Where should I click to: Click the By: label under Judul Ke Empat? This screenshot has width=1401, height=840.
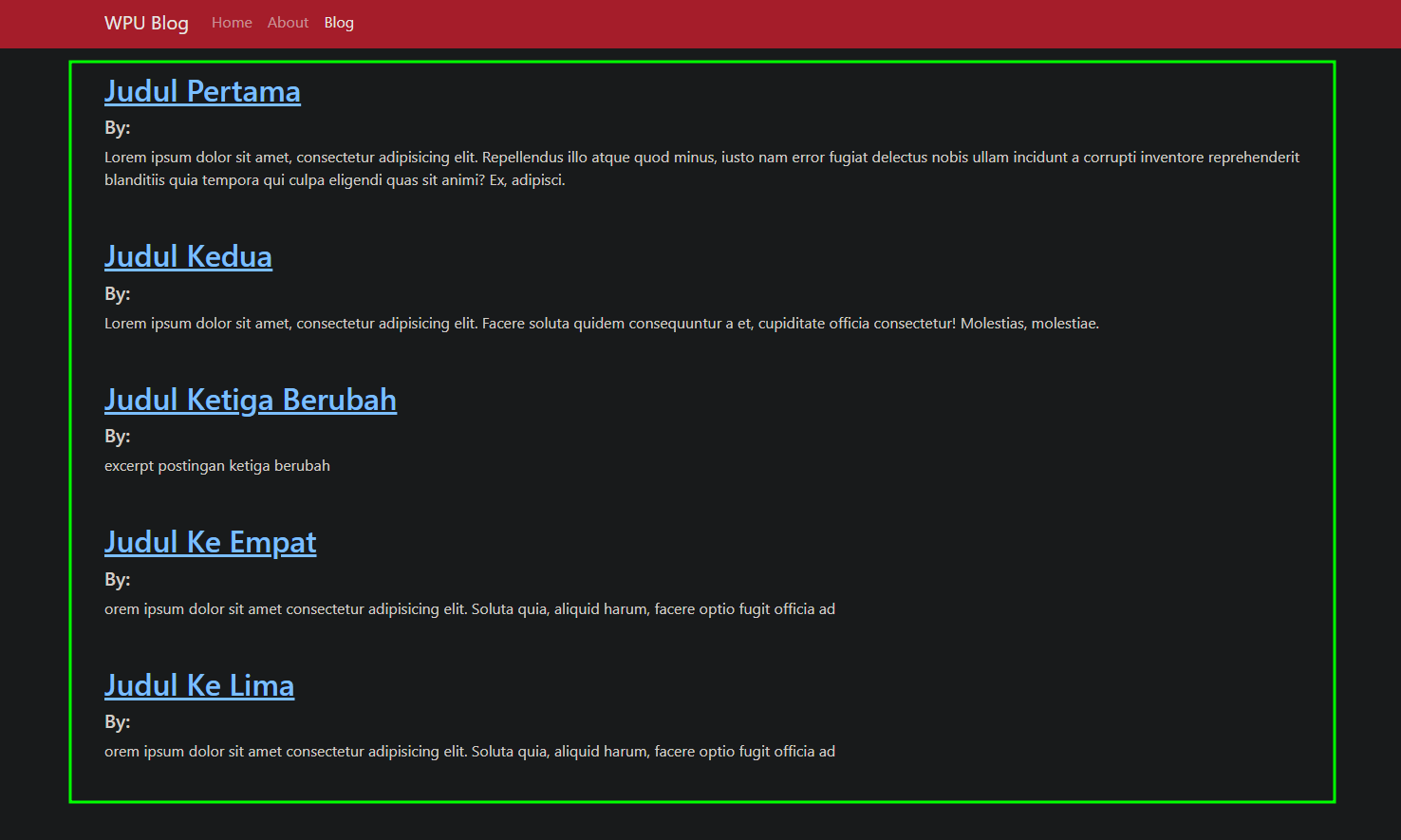118,580
